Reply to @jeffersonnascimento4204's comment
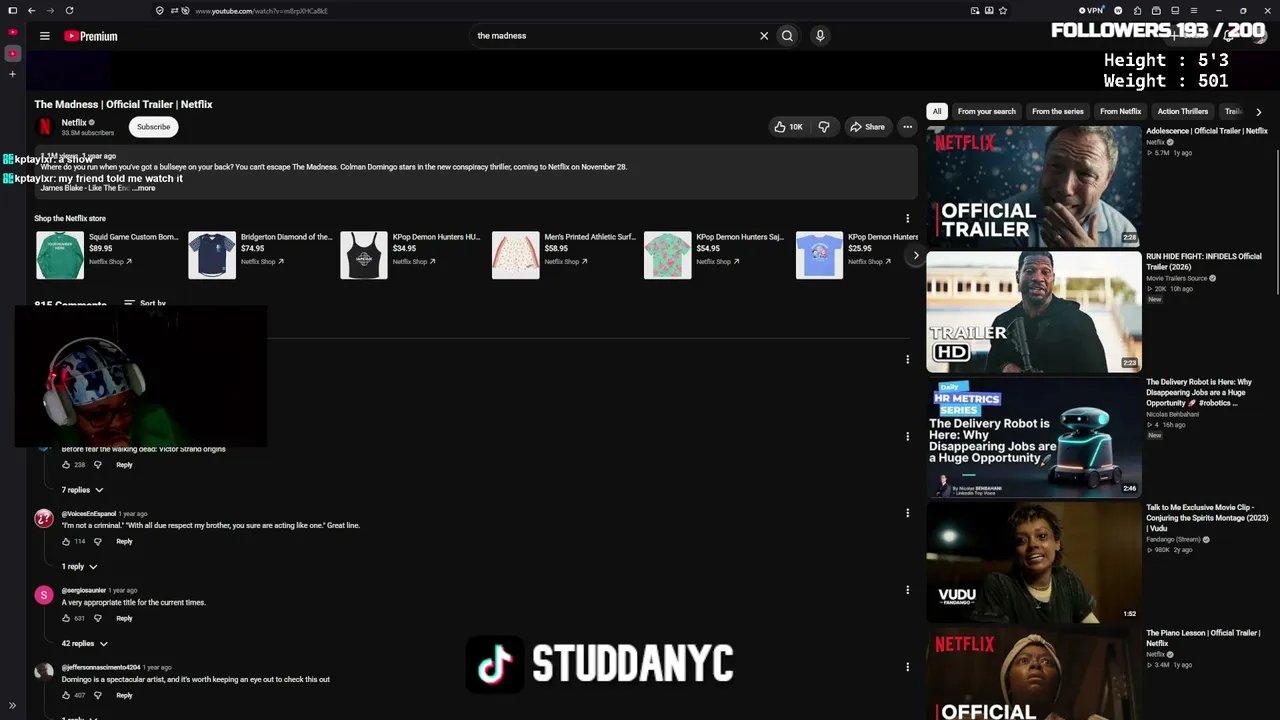This screenshot has height=720, width=1280. pos(124,695)
